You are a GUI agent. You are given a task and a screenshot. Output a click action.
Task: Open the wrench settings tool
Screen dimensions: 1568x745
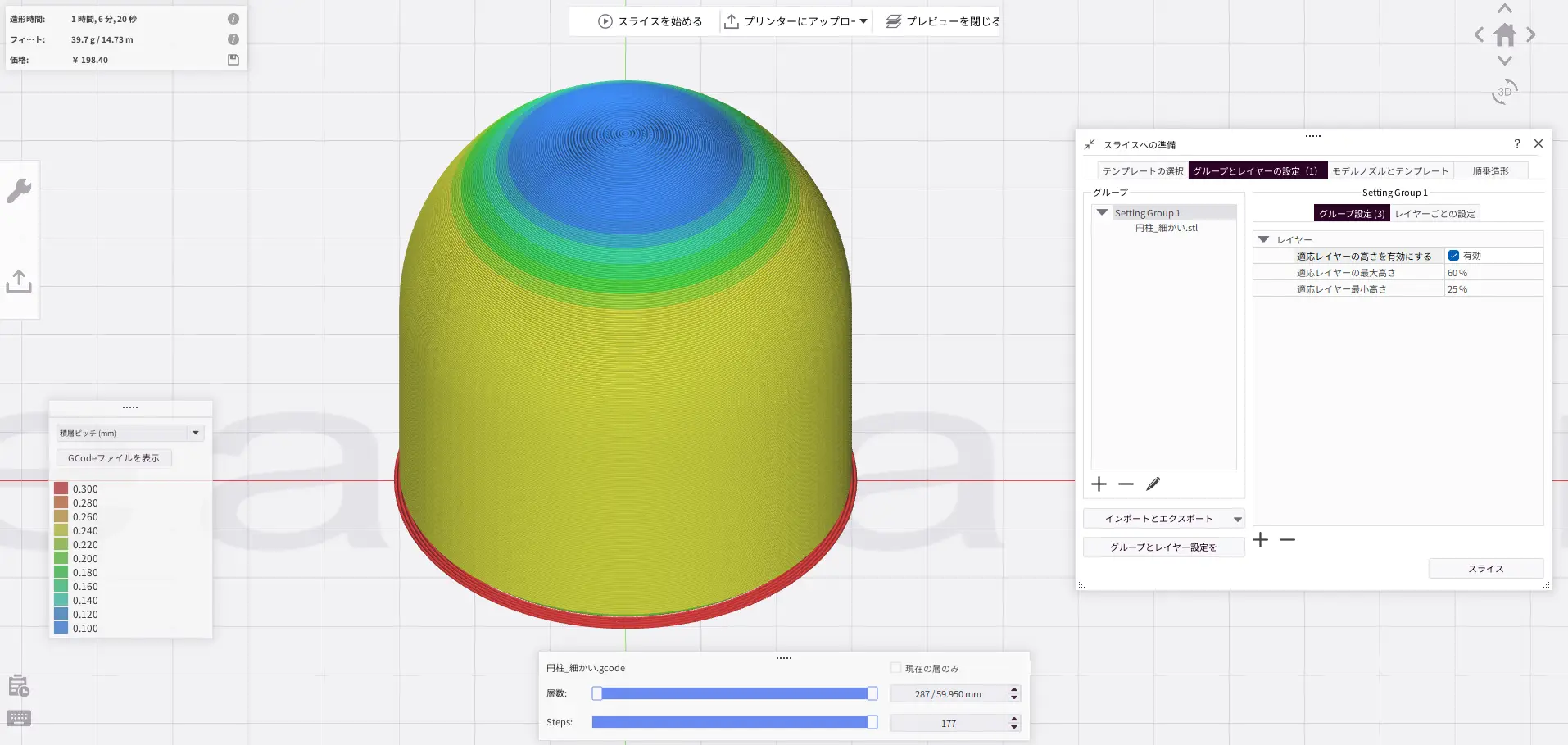click(x=19, y=191)
